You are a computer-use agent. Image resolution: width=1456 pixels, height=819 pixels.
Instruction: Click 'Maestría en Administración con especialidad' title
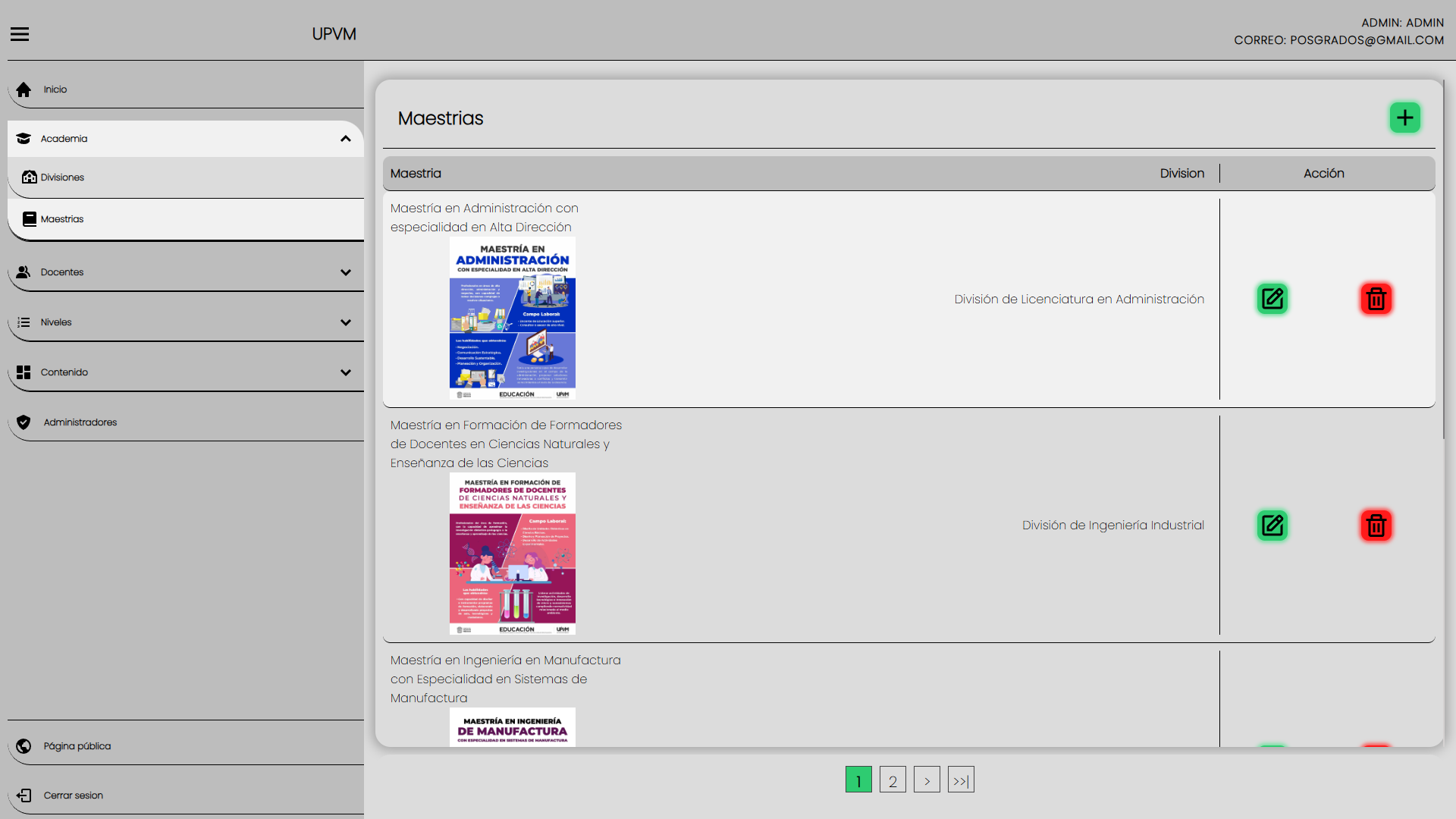coord(485,218)
